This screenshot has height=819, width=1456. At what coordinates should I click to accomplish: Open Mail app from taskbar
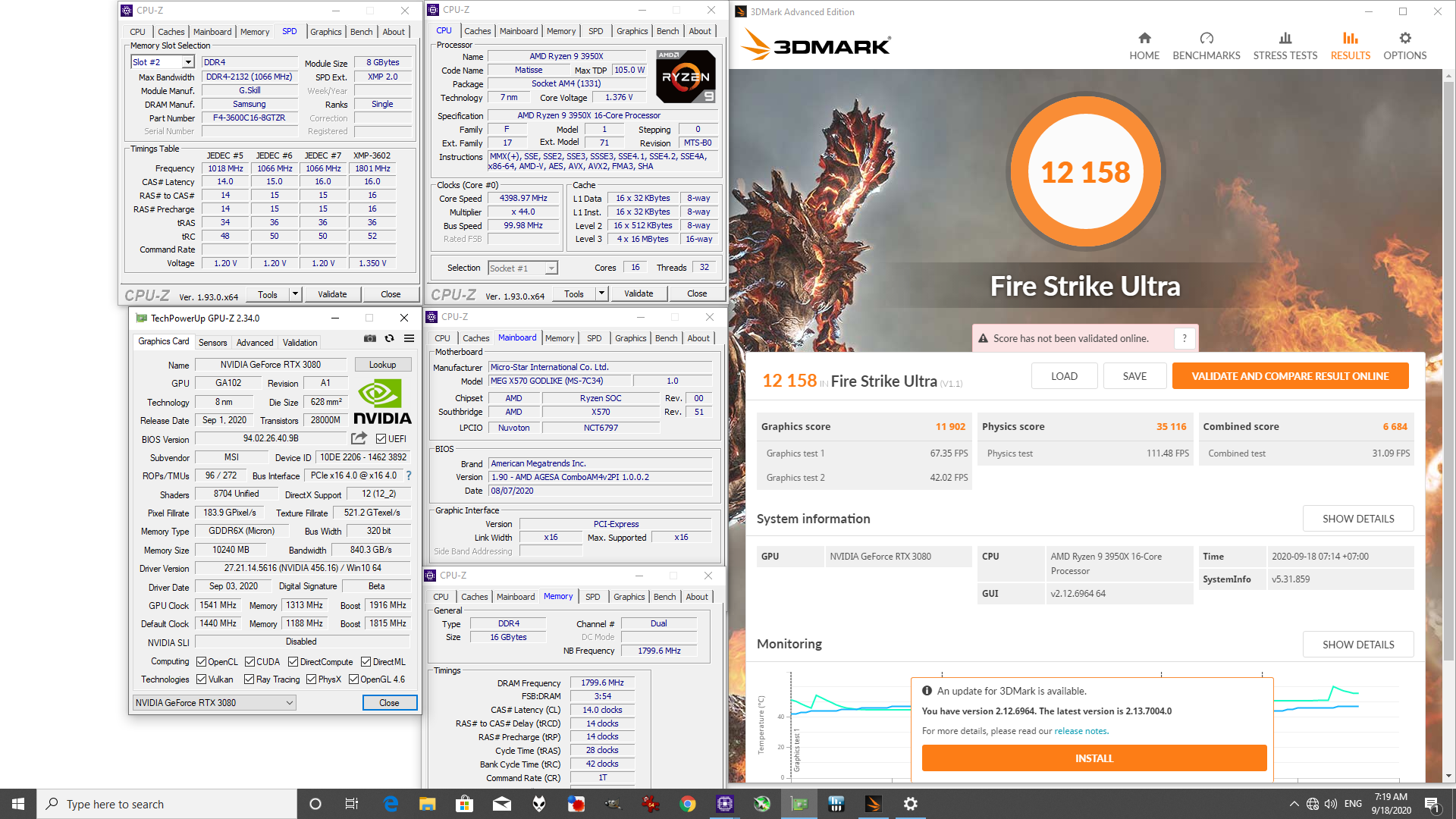click(x=502, y=804)
